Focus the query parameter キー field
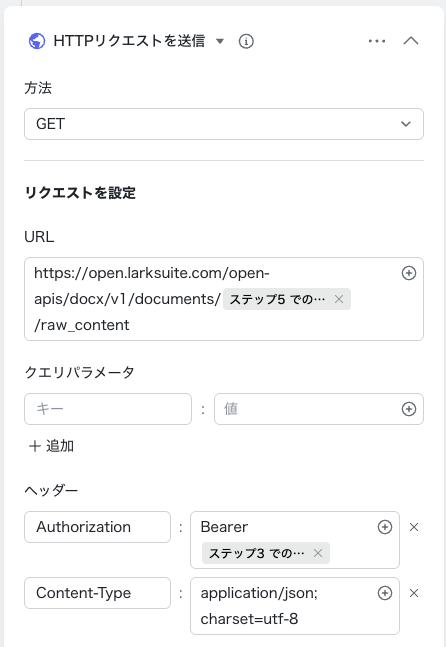 pyautogui.click(x=108, y=409)
